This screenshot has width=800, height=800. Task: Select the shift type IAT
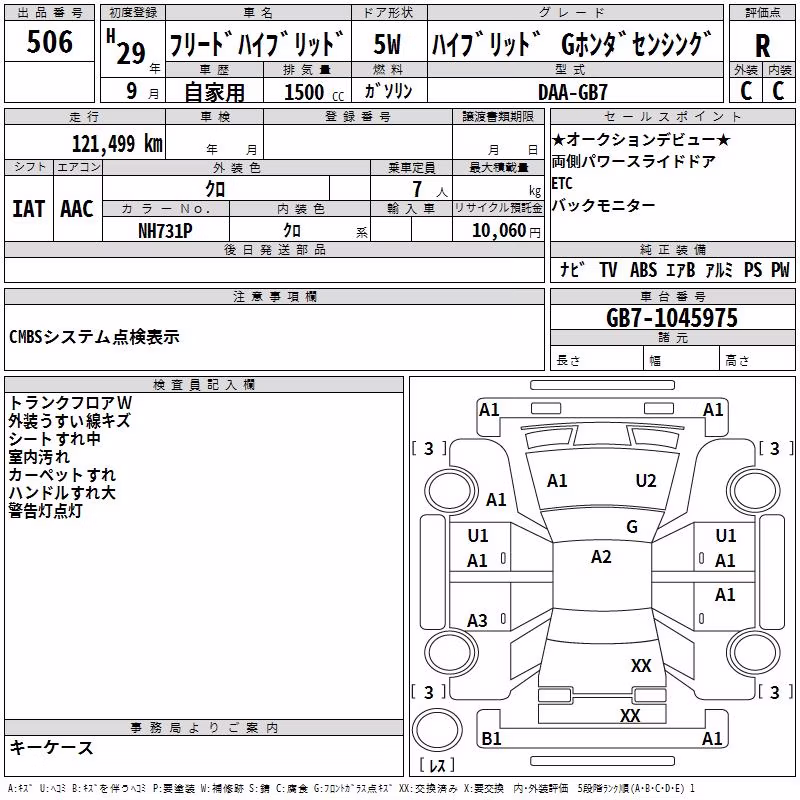[29, 209]
